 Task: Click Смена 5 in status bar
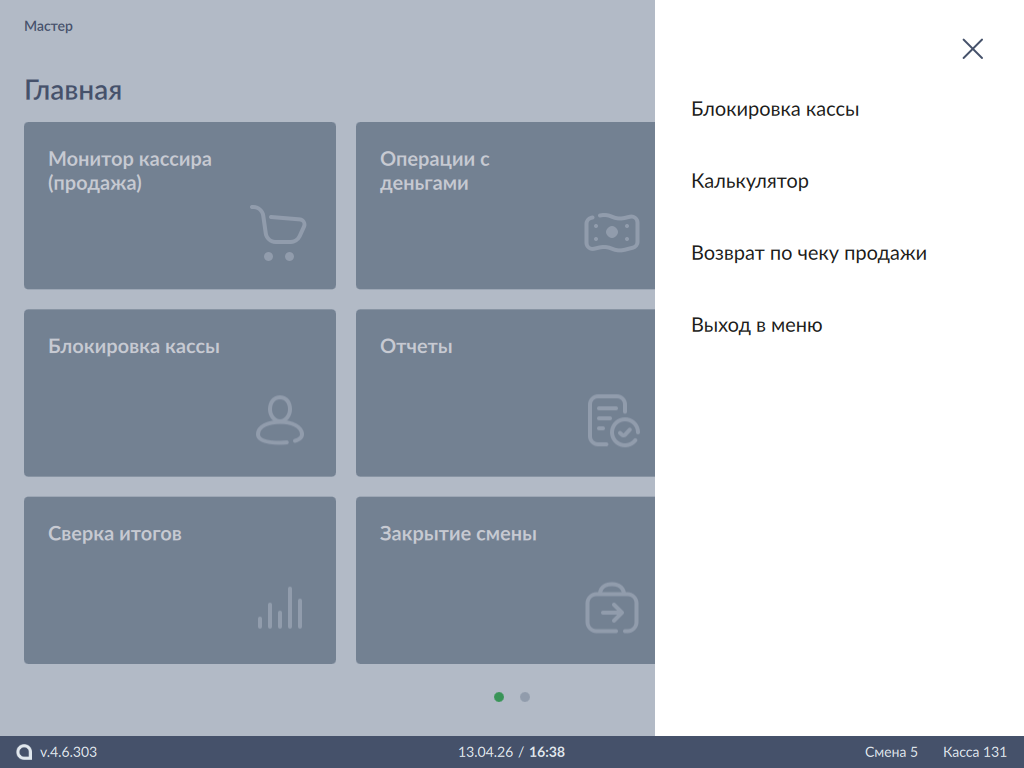click(x=891, y=752)
